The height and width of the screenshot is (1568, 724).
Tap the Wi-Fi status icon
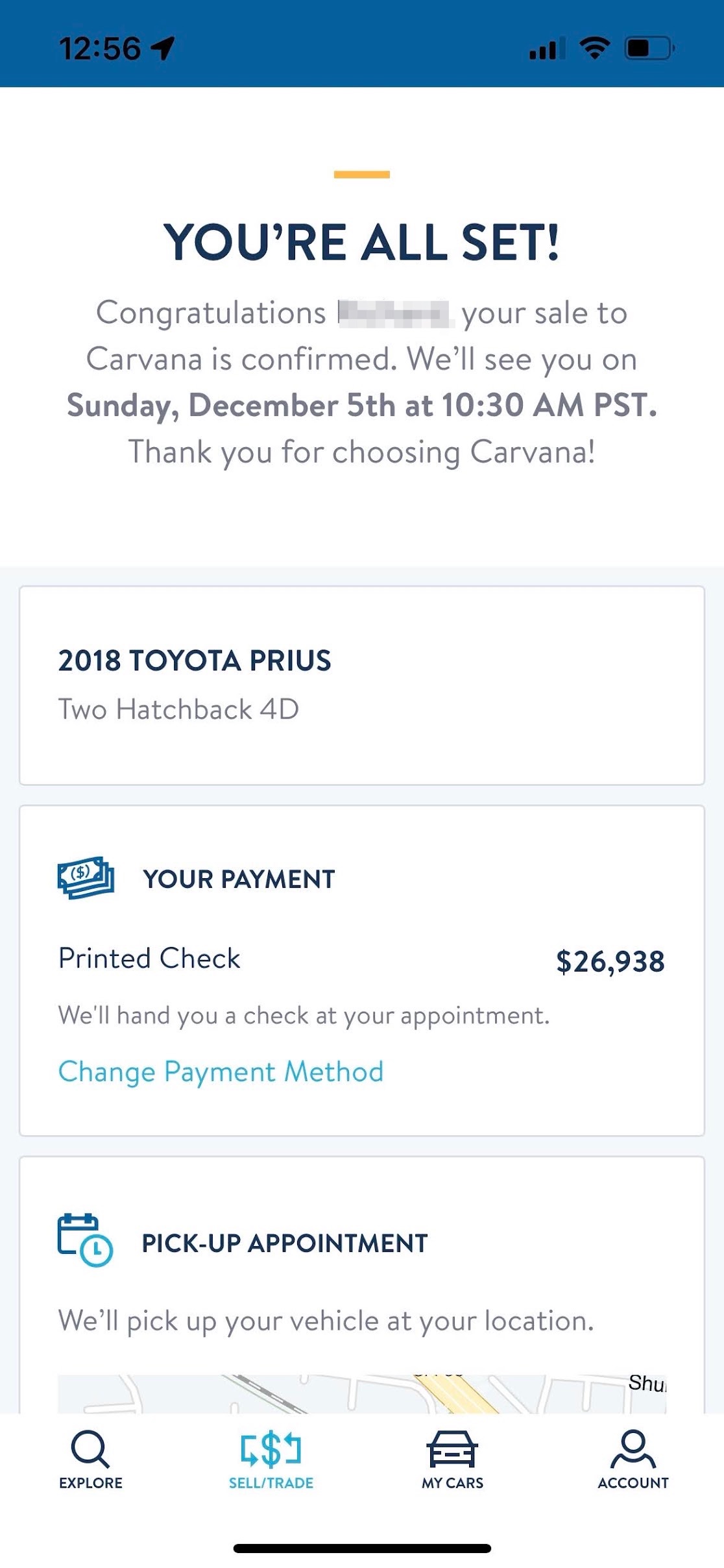[x=594, y=48]
